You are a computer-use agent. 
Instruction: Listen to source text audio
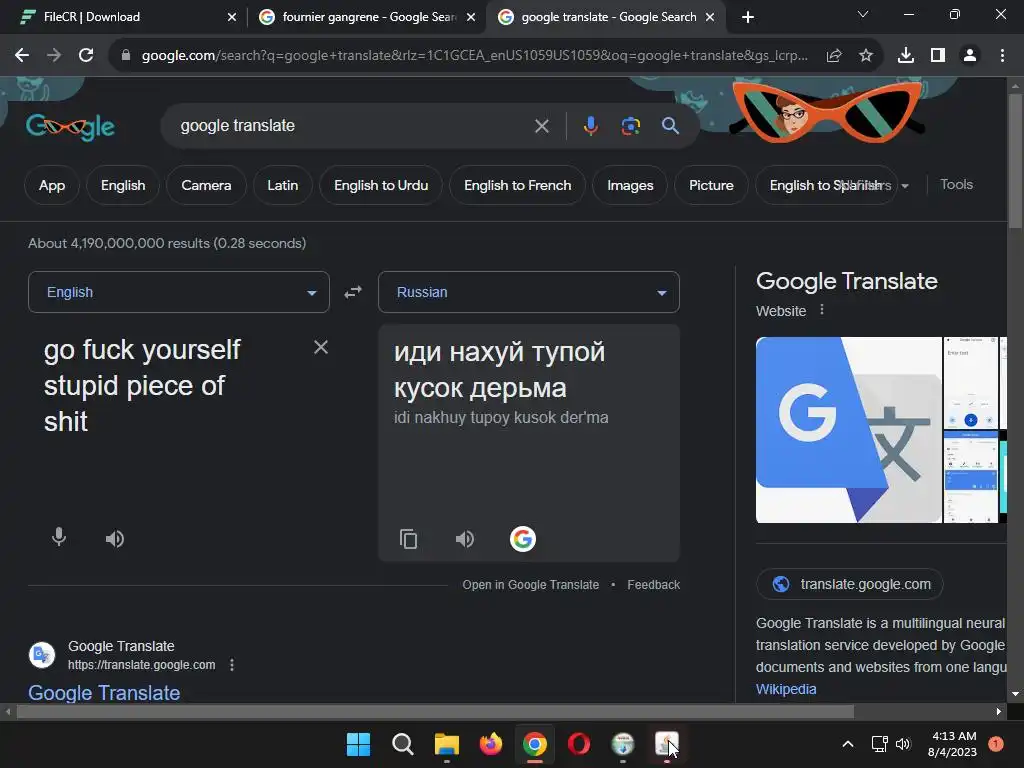click(x=115, y=539)
